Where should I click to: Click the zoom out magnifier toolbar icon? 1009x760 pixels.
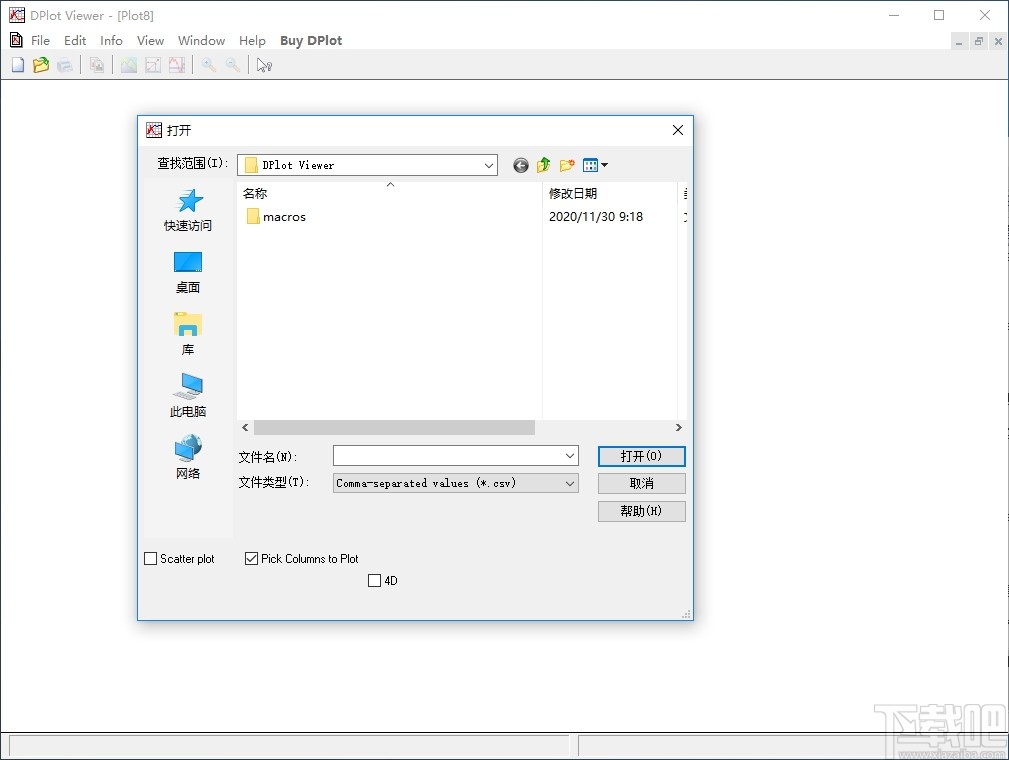[232, 64]
